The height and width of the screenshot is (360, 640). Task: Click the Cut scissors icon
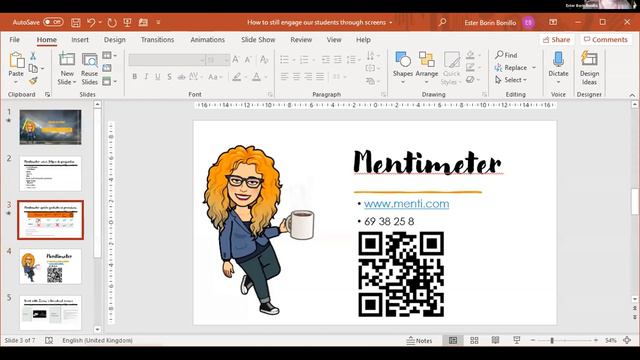pyautogui.click(x=33, y=56)
